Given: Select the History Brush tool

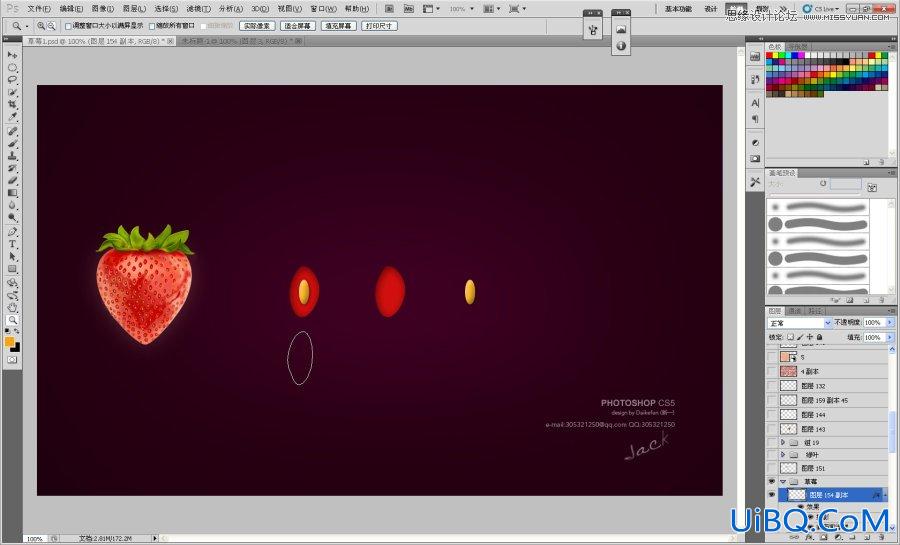Looking at the screenshot, I should click(x=12, y=168).
